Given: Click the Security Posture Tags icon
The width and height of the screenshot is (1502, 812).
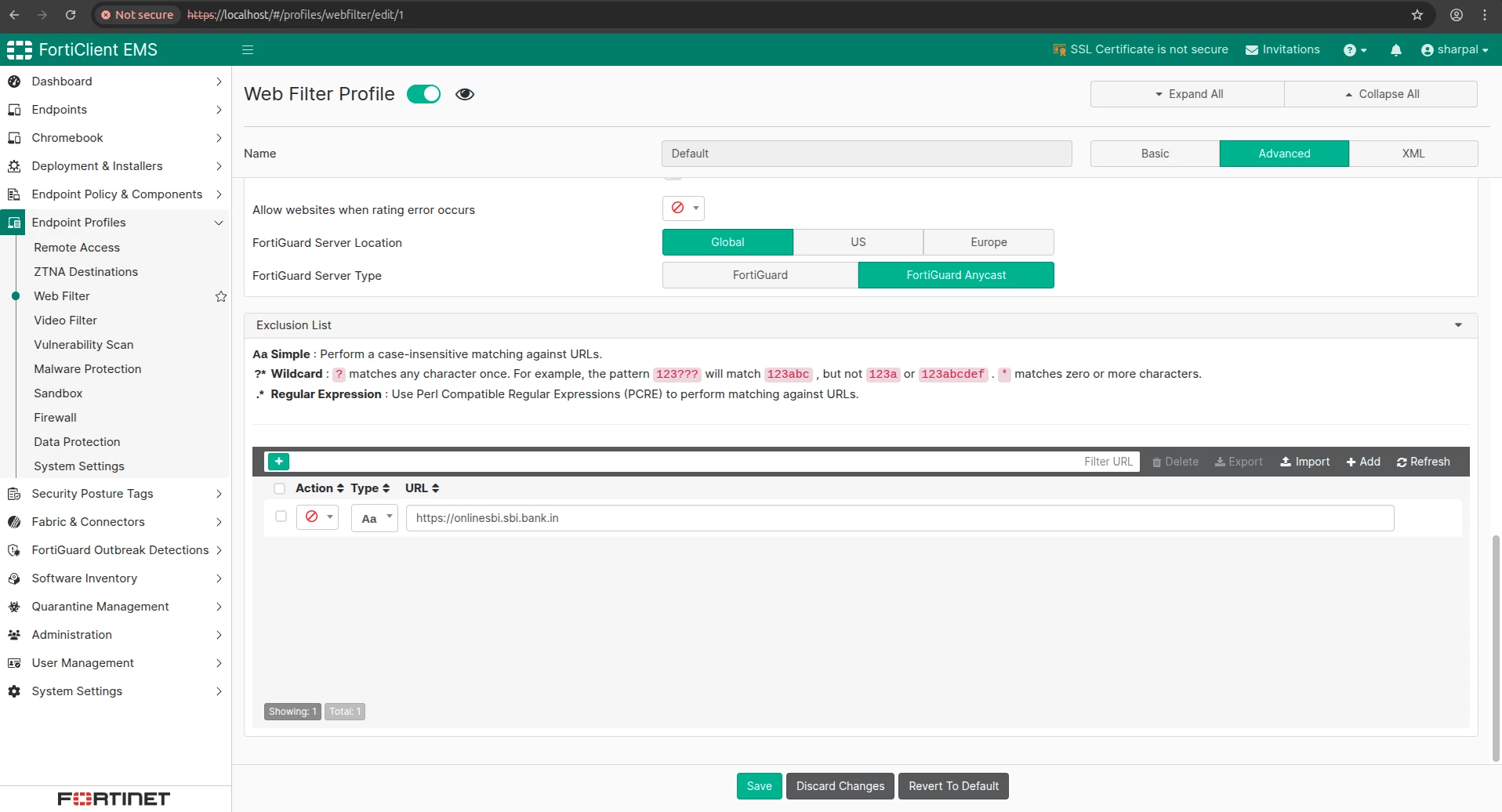Looking at the screenshot, I should (14, 494).
